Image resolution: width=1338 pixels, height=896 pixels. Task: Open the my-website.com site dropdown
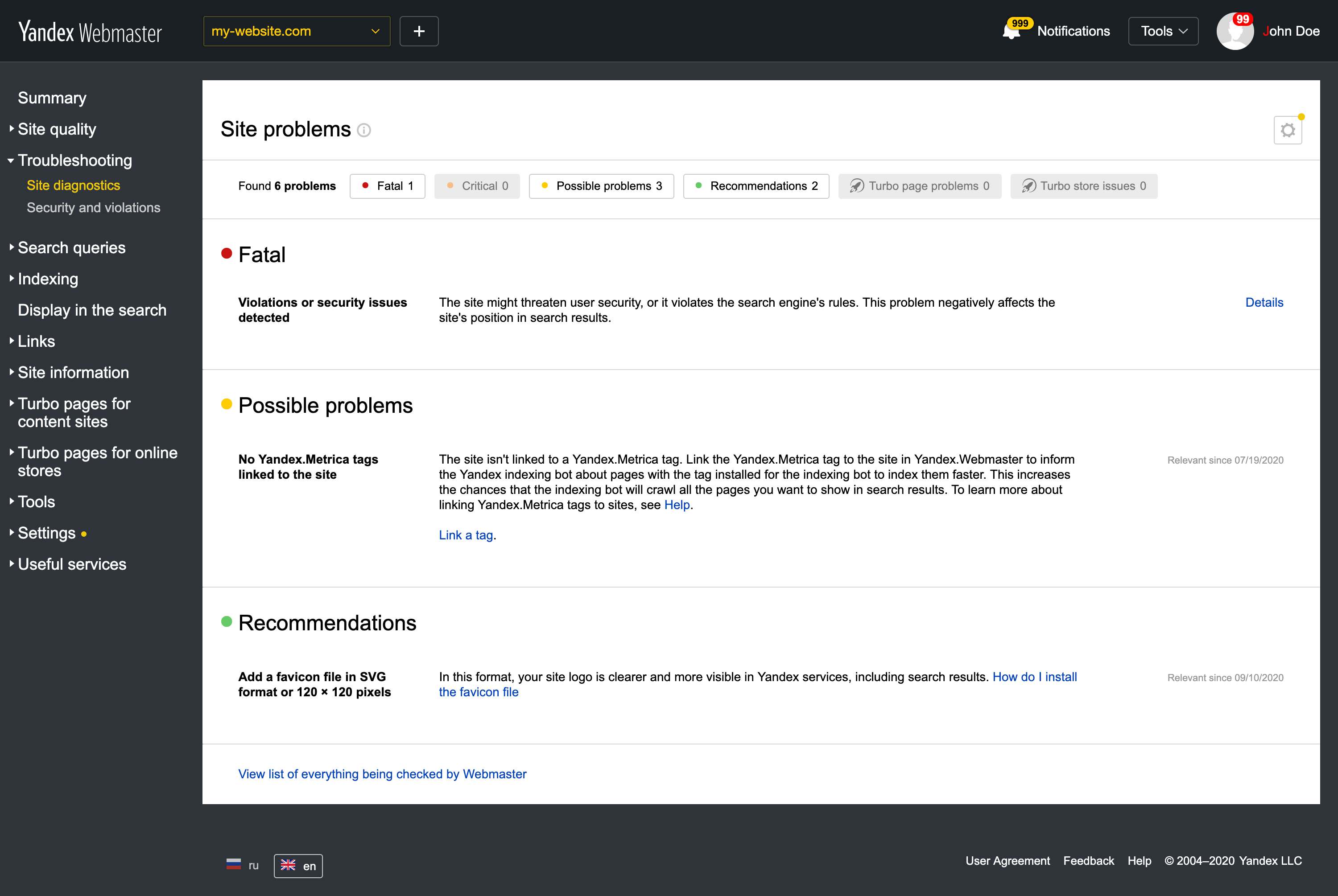pos(297,31)
